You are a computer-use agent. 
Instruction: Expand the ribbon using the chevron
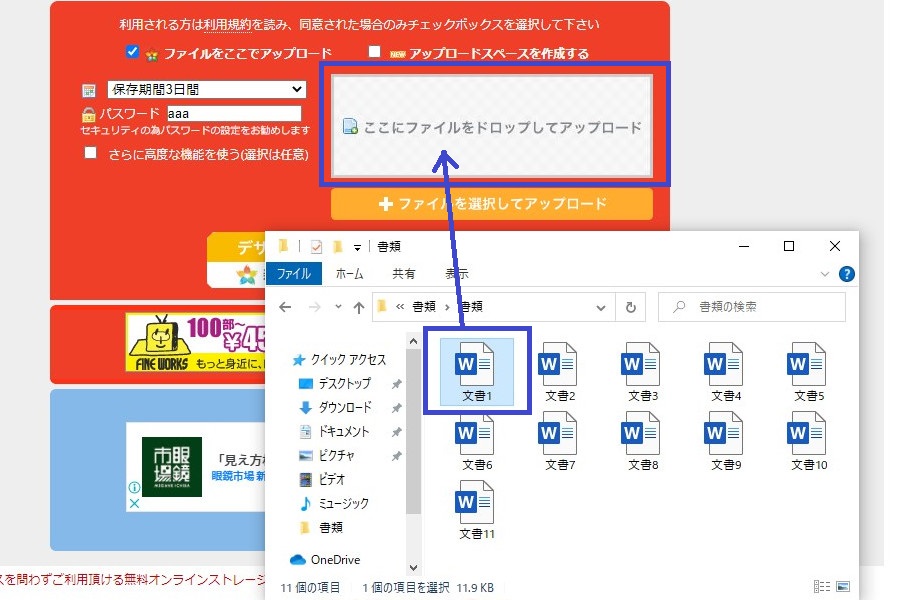pyautogui.click(x=825, y=273)
